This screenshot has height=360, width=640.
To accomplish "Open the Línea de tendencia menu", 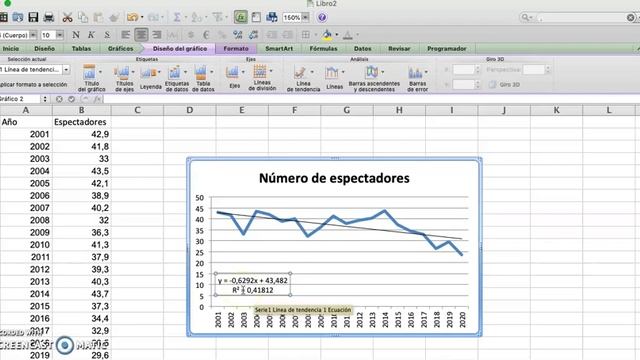I will (303, 78).
